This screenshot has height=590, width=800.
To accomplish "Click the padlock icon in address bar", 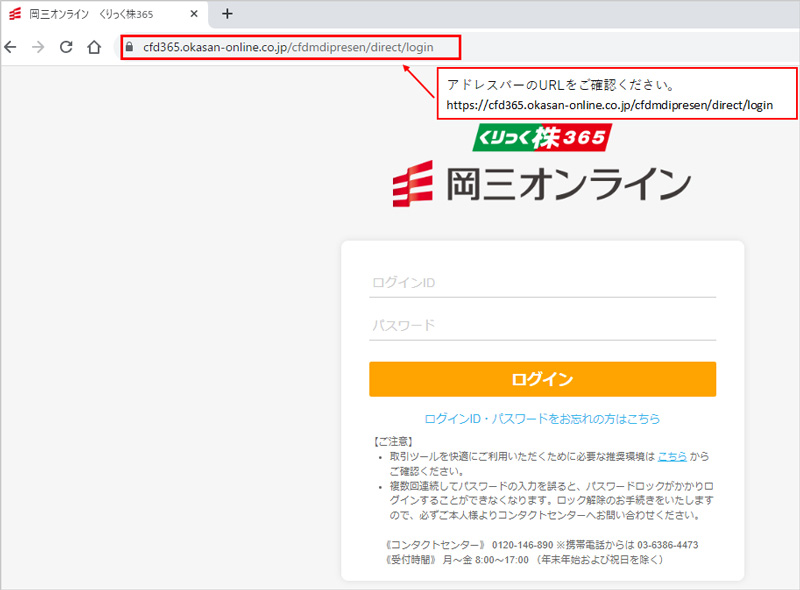I will [130, 47].
